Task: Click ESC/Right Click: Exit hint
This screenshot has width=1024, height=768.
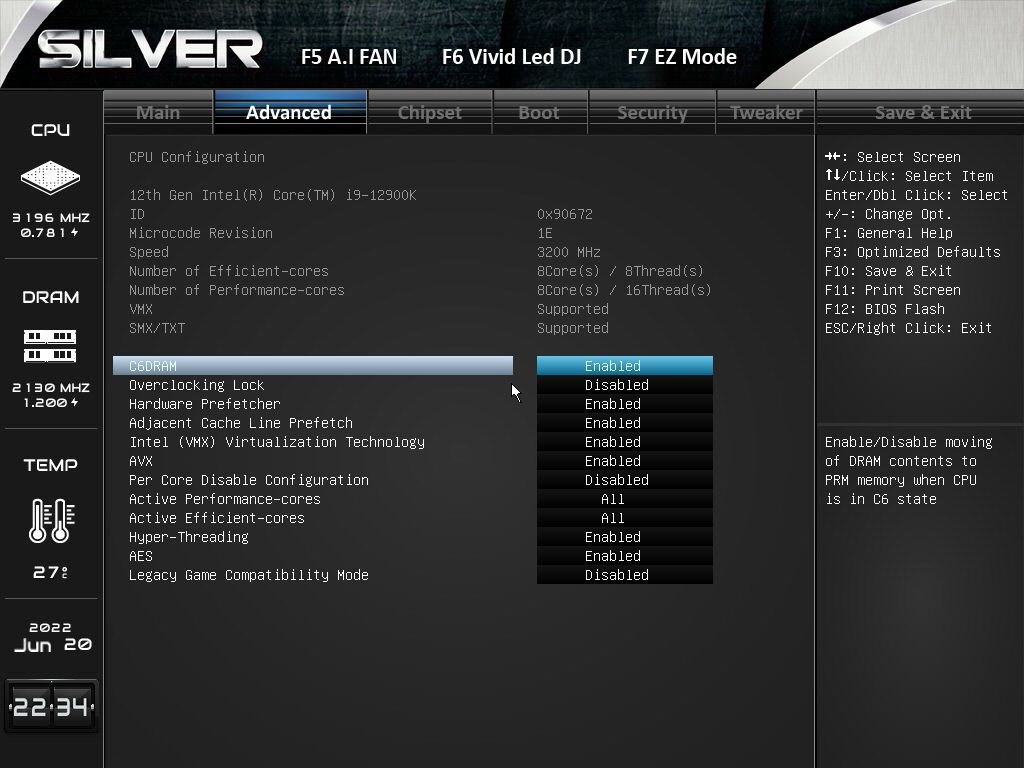Action: (908, 327)
